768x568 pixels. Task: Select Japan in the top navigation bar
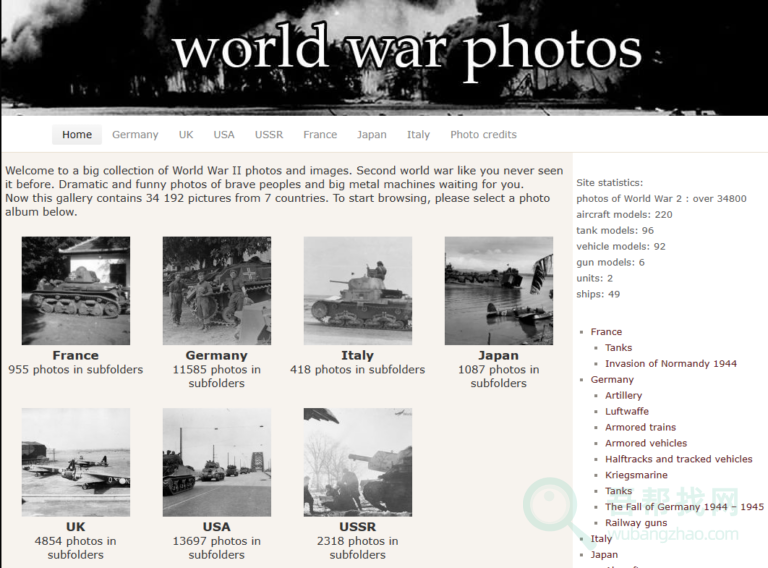point(372,135)
